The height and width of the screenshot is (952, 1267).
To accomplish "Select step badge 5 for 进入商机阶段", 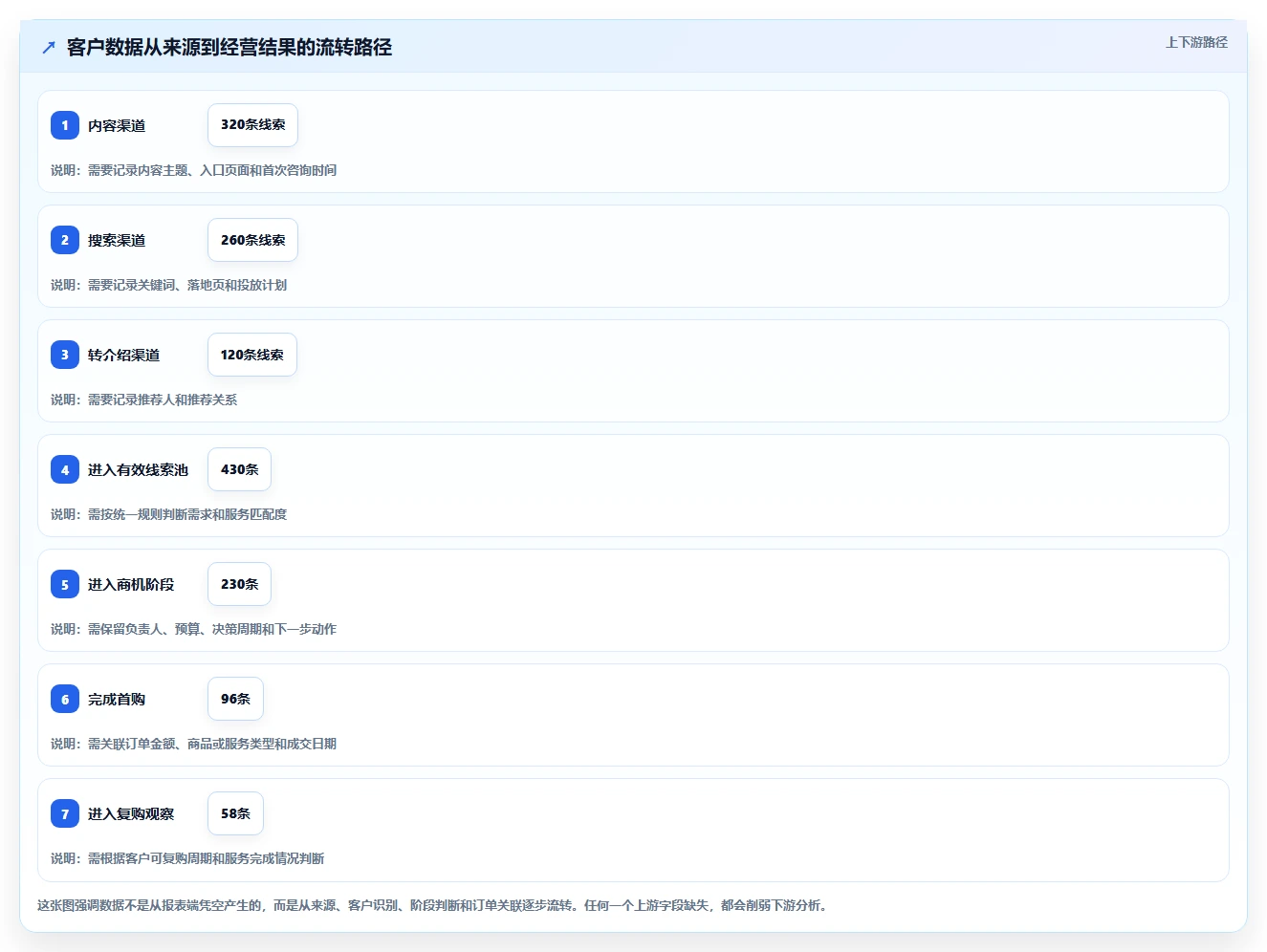I will (x=65, y=584).
